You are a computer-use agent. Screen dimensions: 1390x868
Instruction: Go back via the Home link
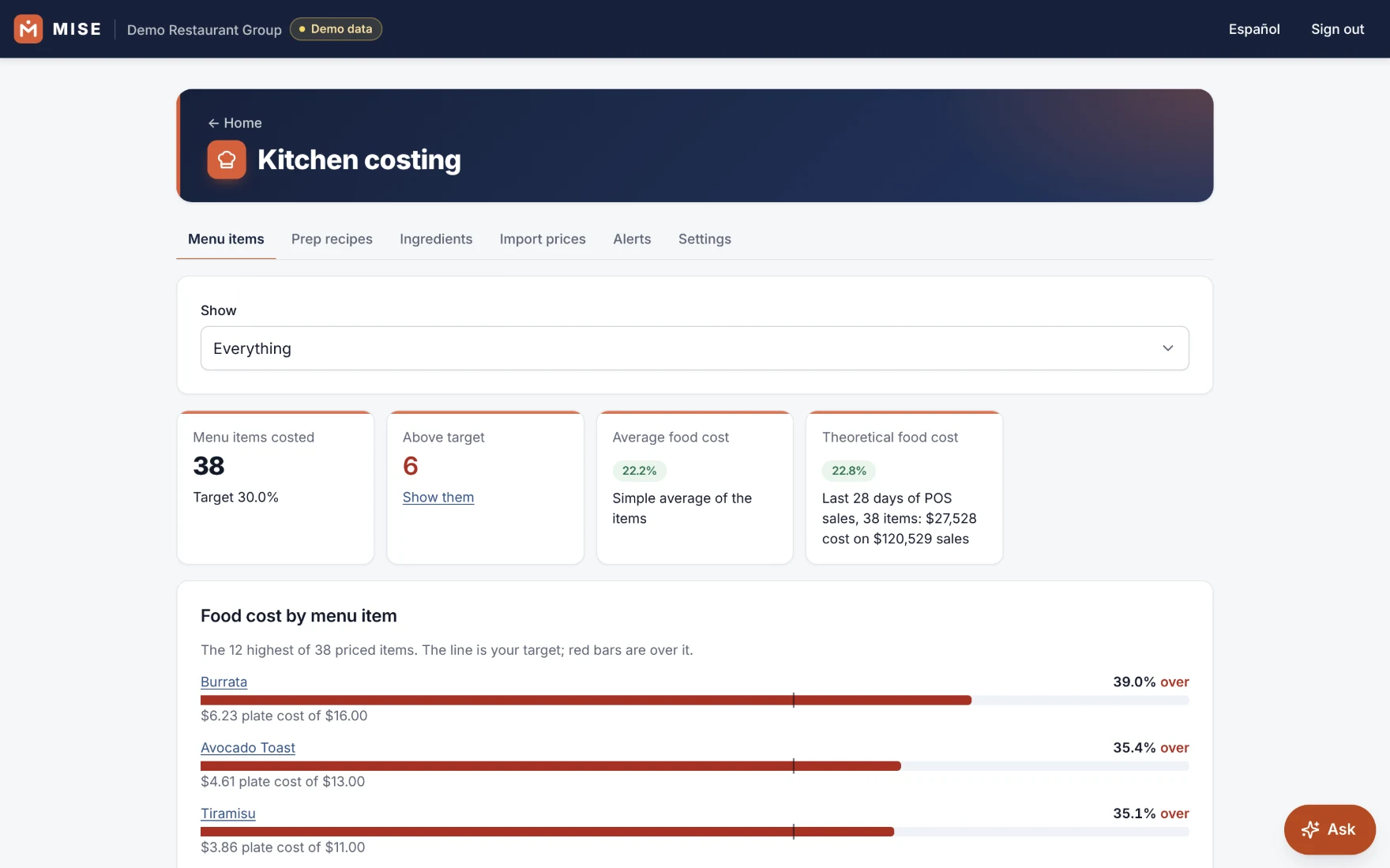click(x=235, y=123)
